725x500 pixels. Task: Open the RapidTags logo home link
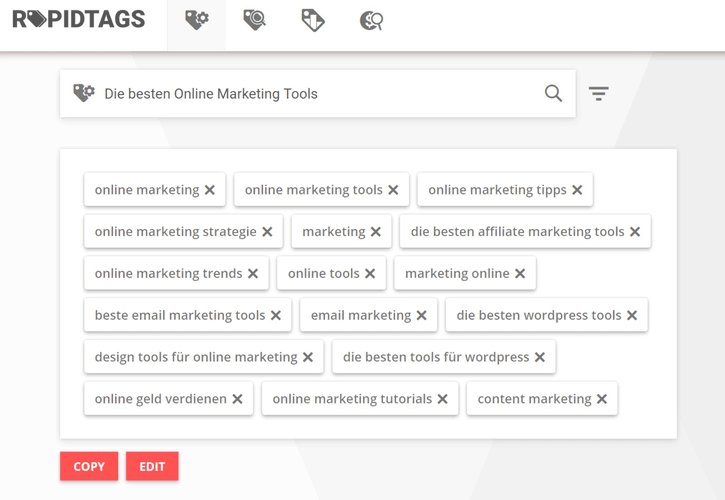(79, 19)
